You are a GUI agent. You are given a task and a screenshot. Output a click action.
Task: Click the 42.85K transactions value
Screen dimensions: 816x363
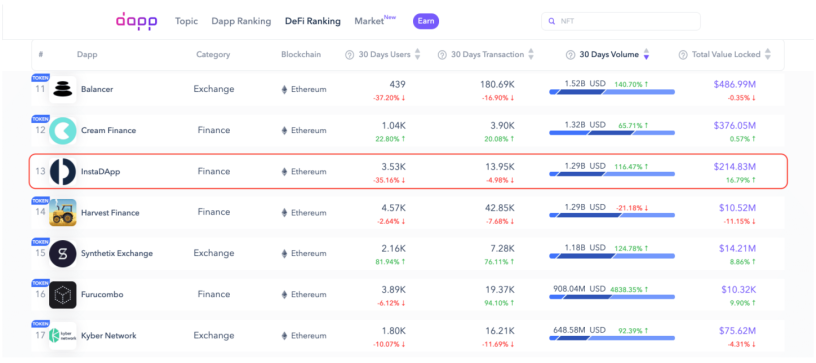[x=500, y=208]
